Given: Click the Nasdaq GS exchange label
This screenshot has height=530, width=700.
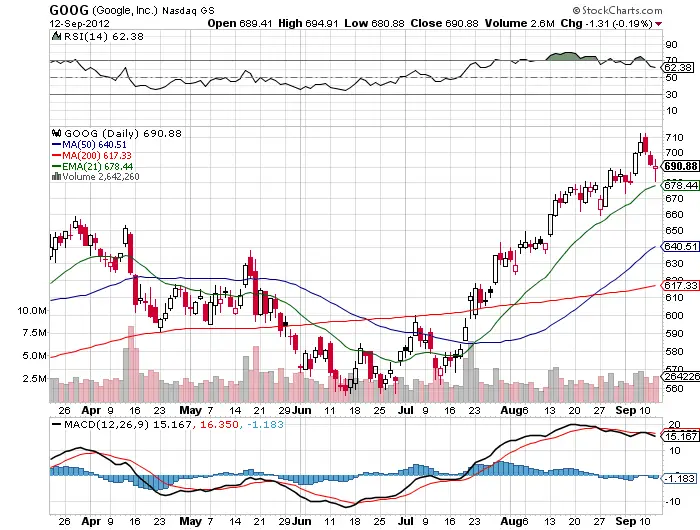Looking at the screenshot, I should click(188, 10).
